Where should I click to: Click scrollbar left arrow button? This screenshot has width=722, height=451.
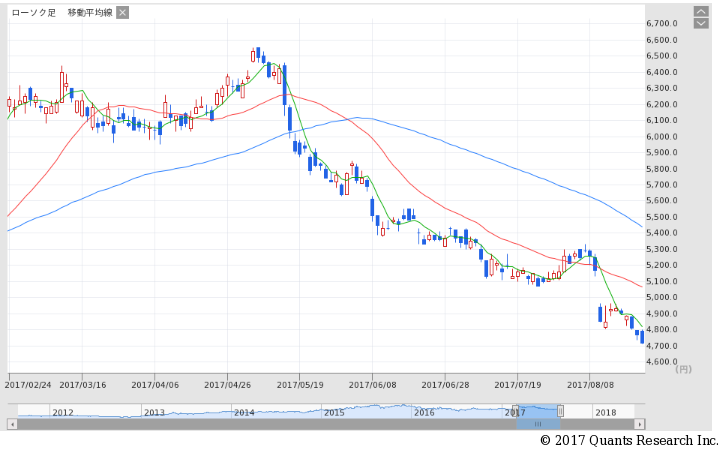(x=12, y=424)
